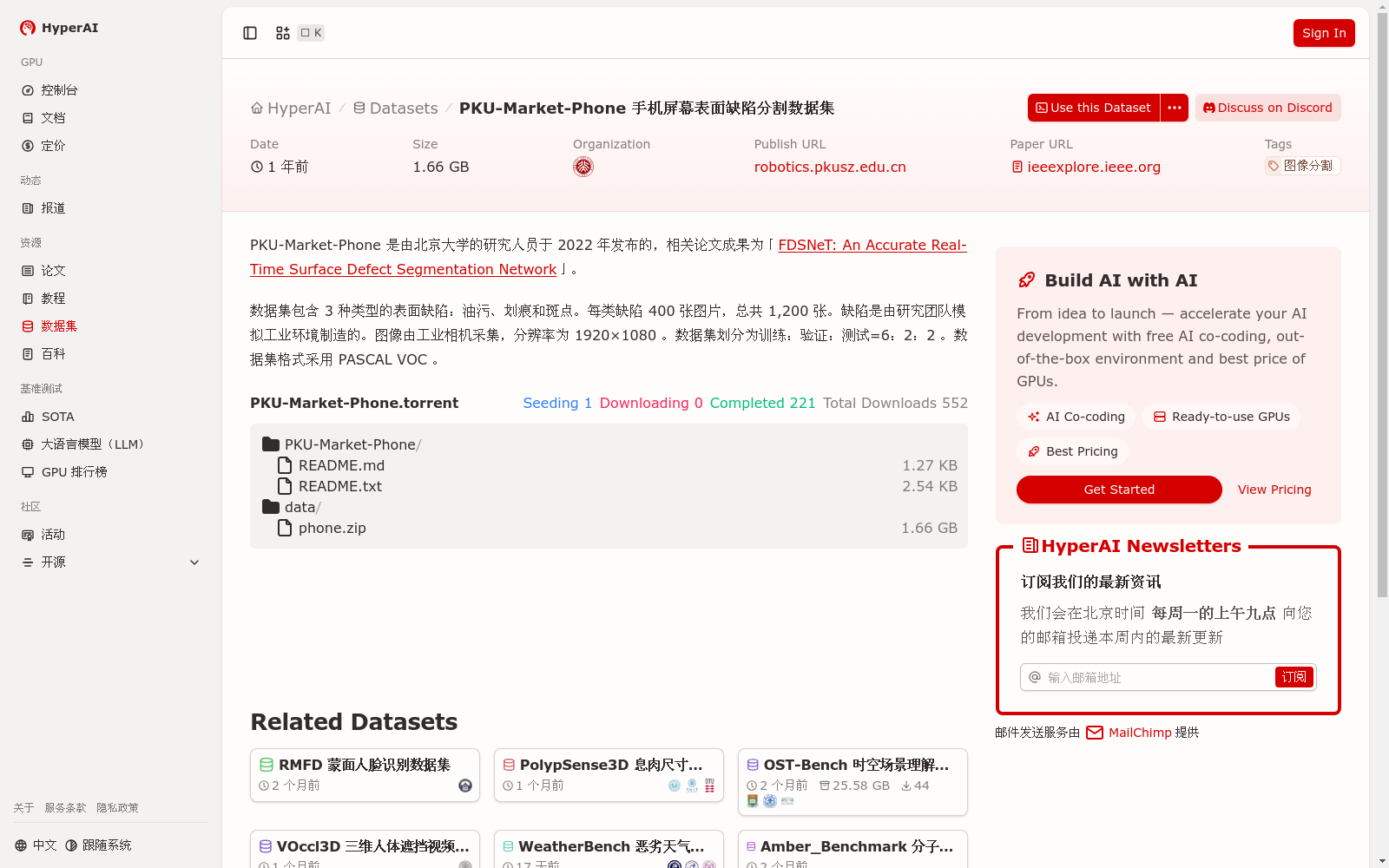Click README.md file icon
1389x868 pixels.
click(285, 465)
